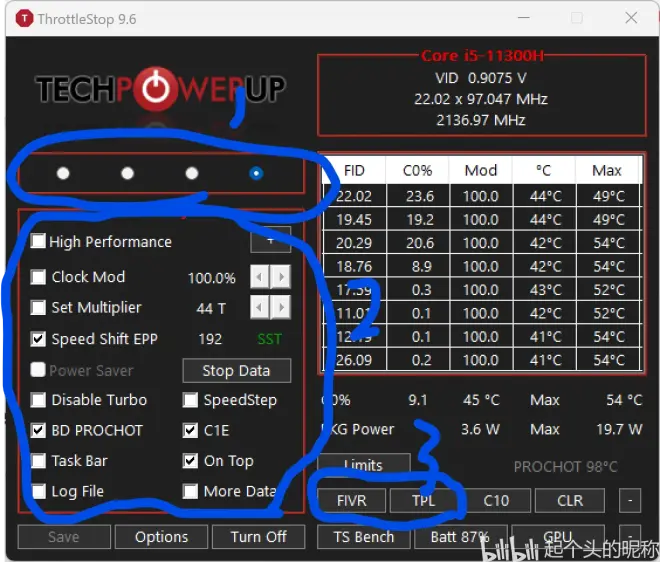The image size is (660, 562).
Task: Click the 19.7 W max power value
Action: point(619,429)
